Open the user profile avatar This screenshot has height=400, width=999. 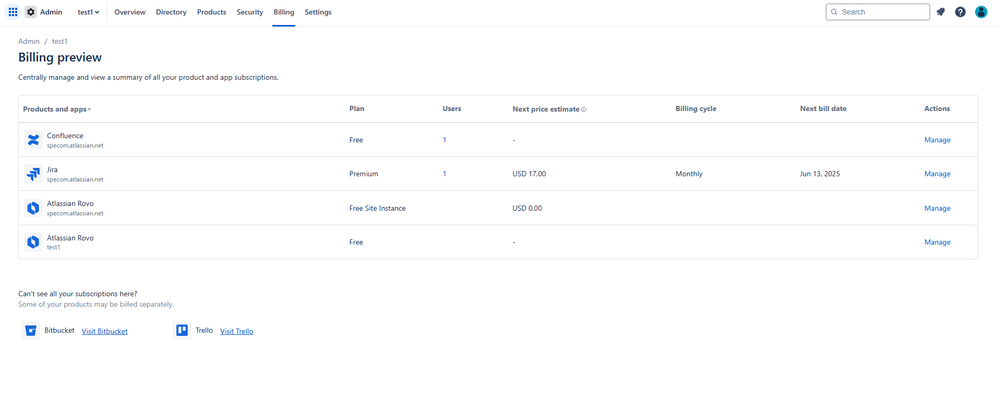(981, 12)
